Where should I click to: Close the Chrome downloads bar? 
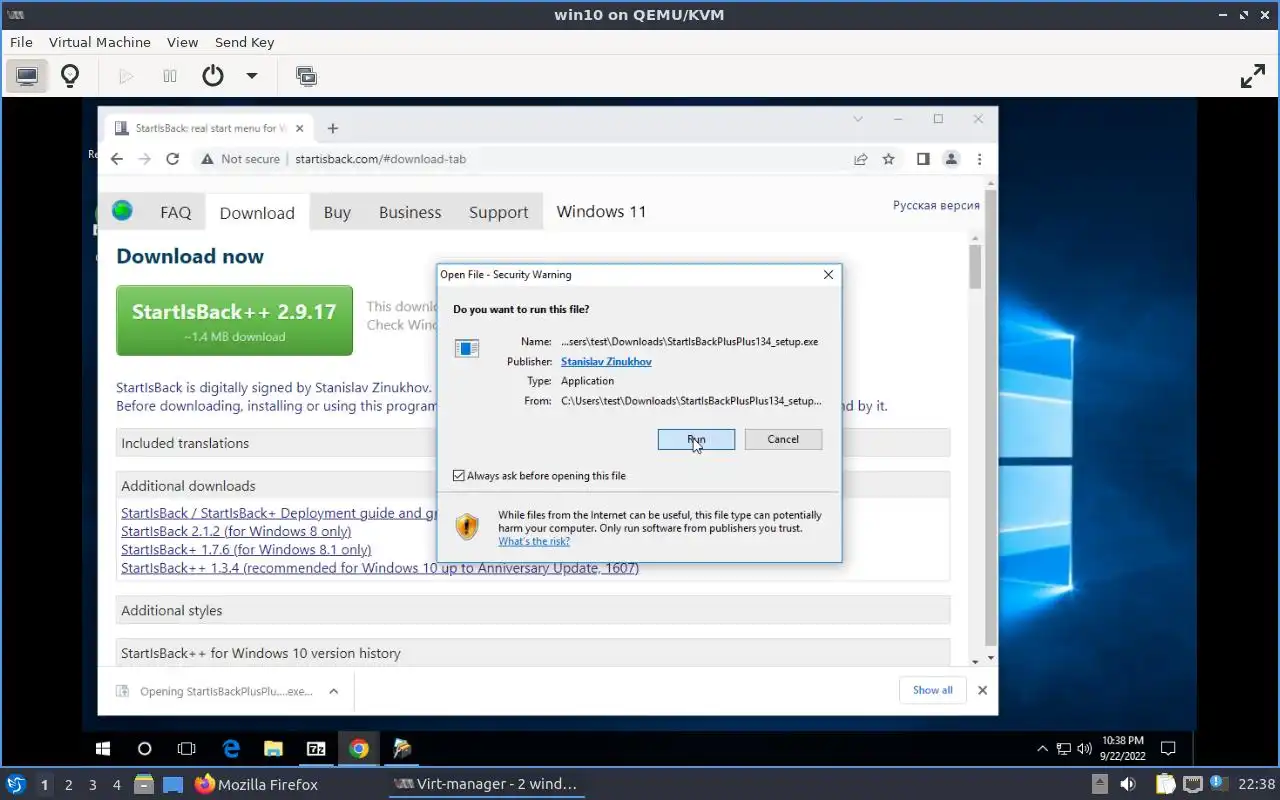pos(982,690)
